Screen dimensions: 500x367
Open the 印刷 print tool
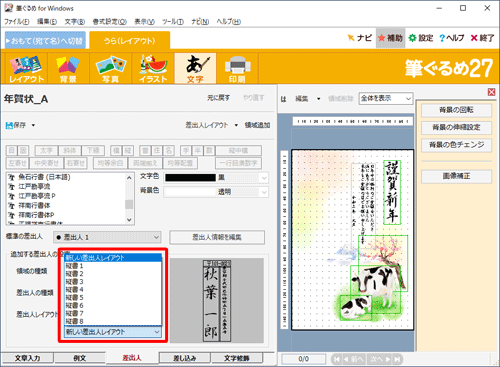coord(237,69)
